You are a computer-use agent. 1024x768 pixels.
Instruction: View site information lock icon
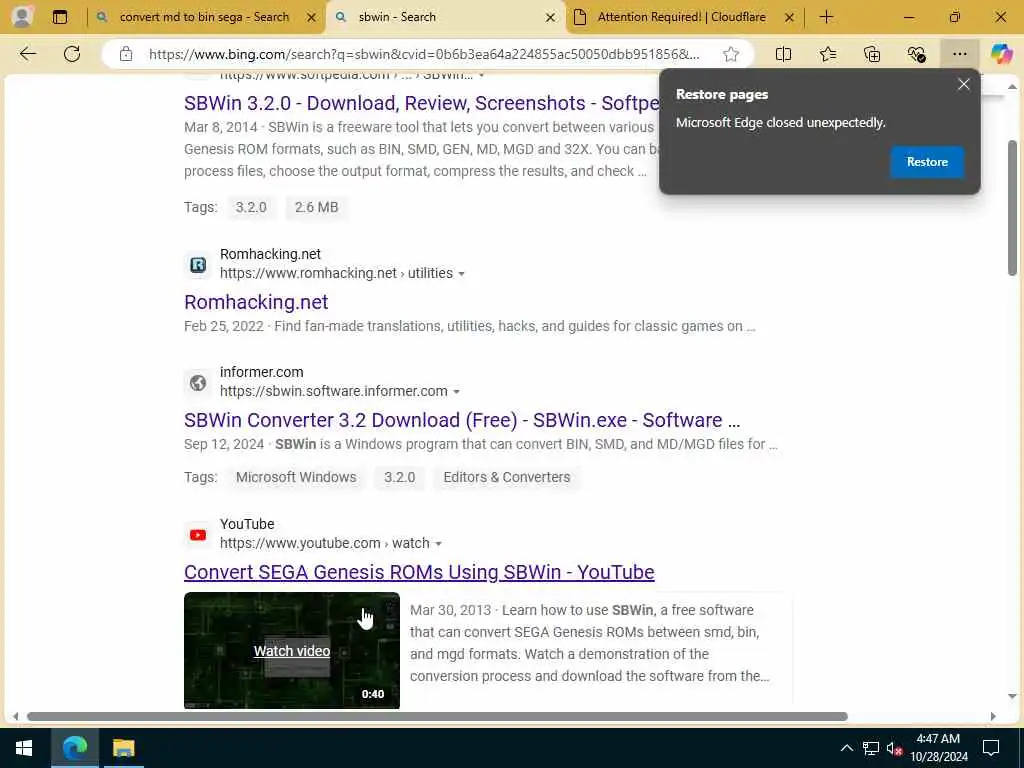click(x=126, y=54)
